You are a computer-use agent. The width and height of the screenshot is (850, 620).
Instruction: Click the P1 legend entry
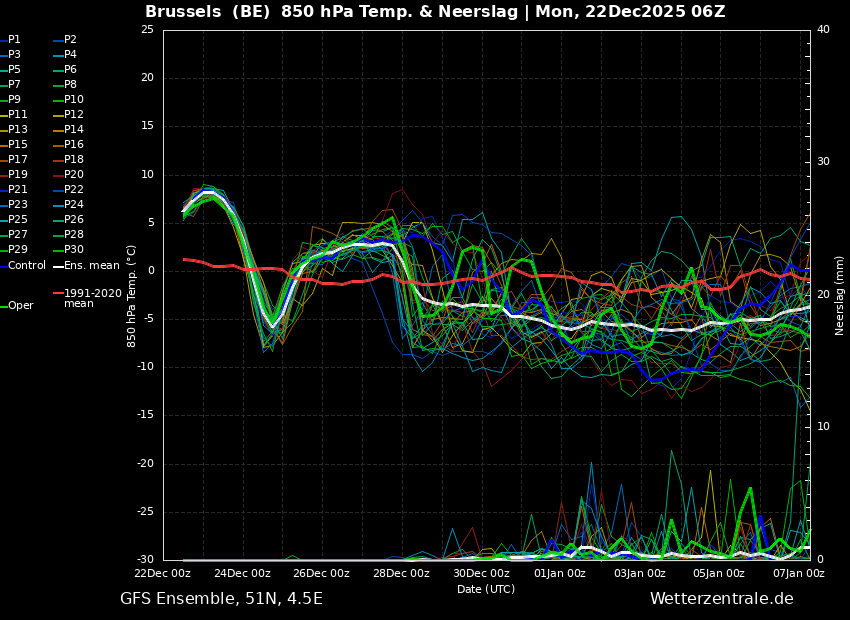(14, 40)
